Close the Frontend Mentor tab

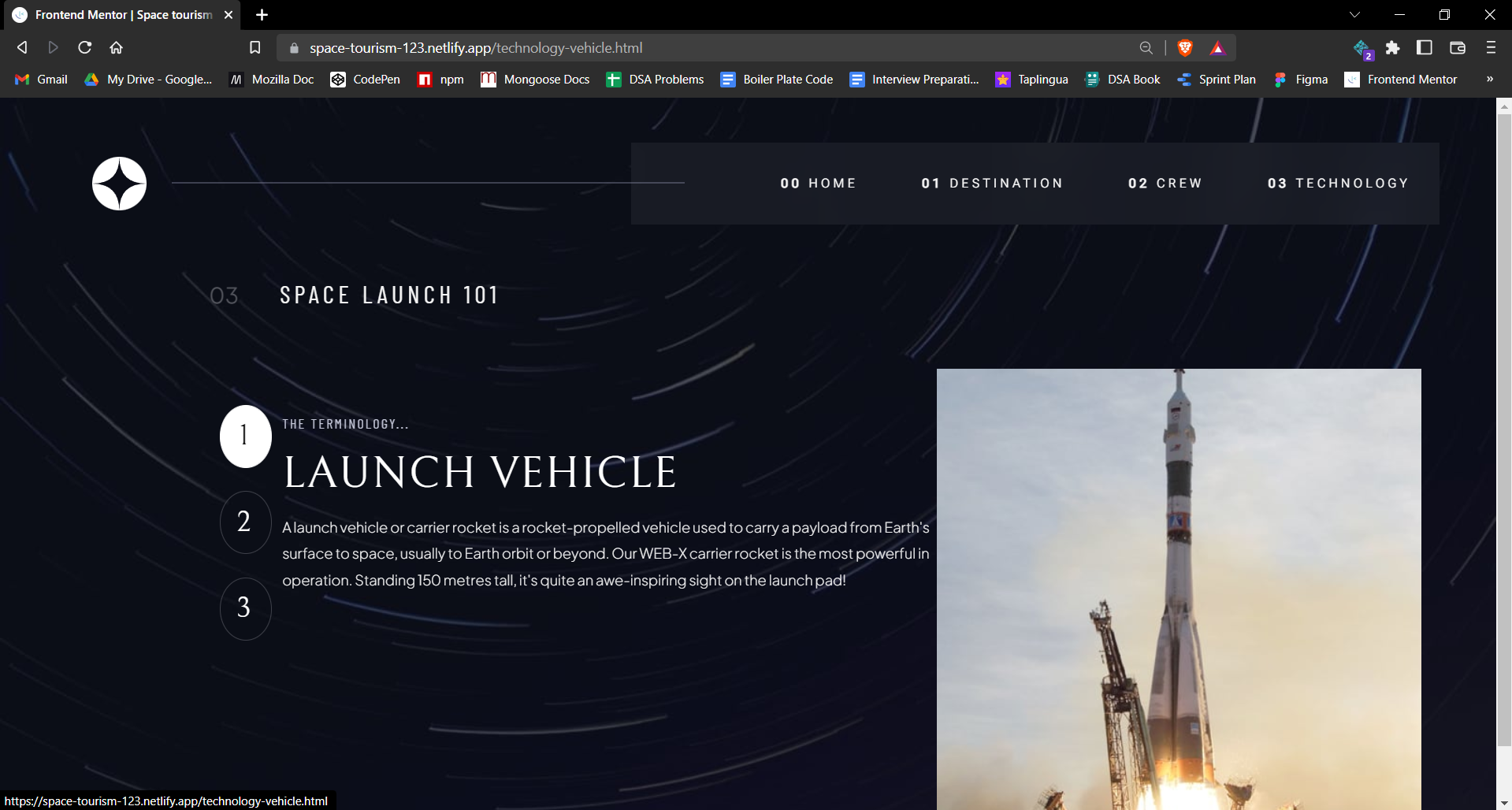[x=228, y=15]
